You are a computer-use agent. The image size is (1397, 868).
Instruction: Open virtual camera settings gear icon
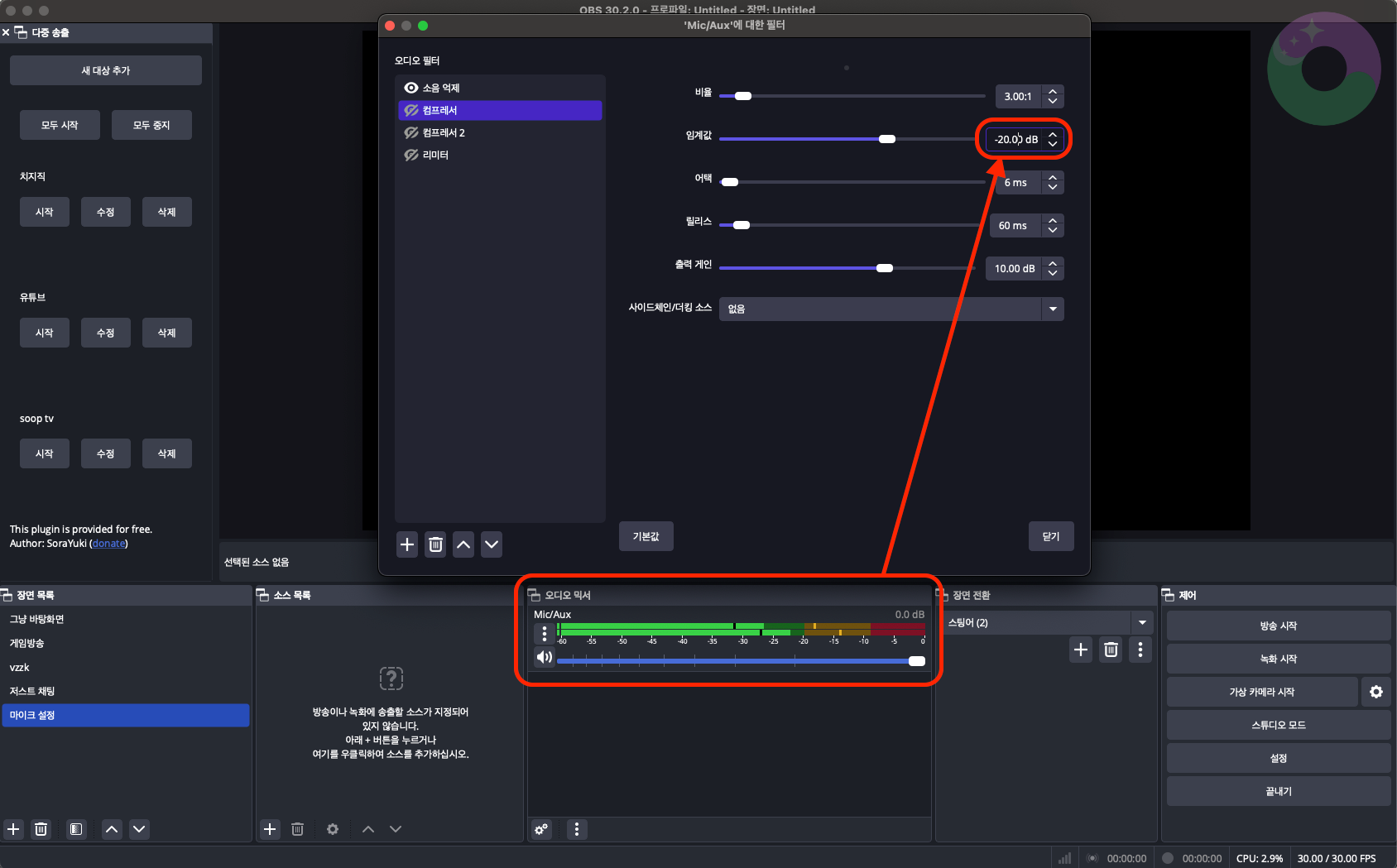[1376, 692]
